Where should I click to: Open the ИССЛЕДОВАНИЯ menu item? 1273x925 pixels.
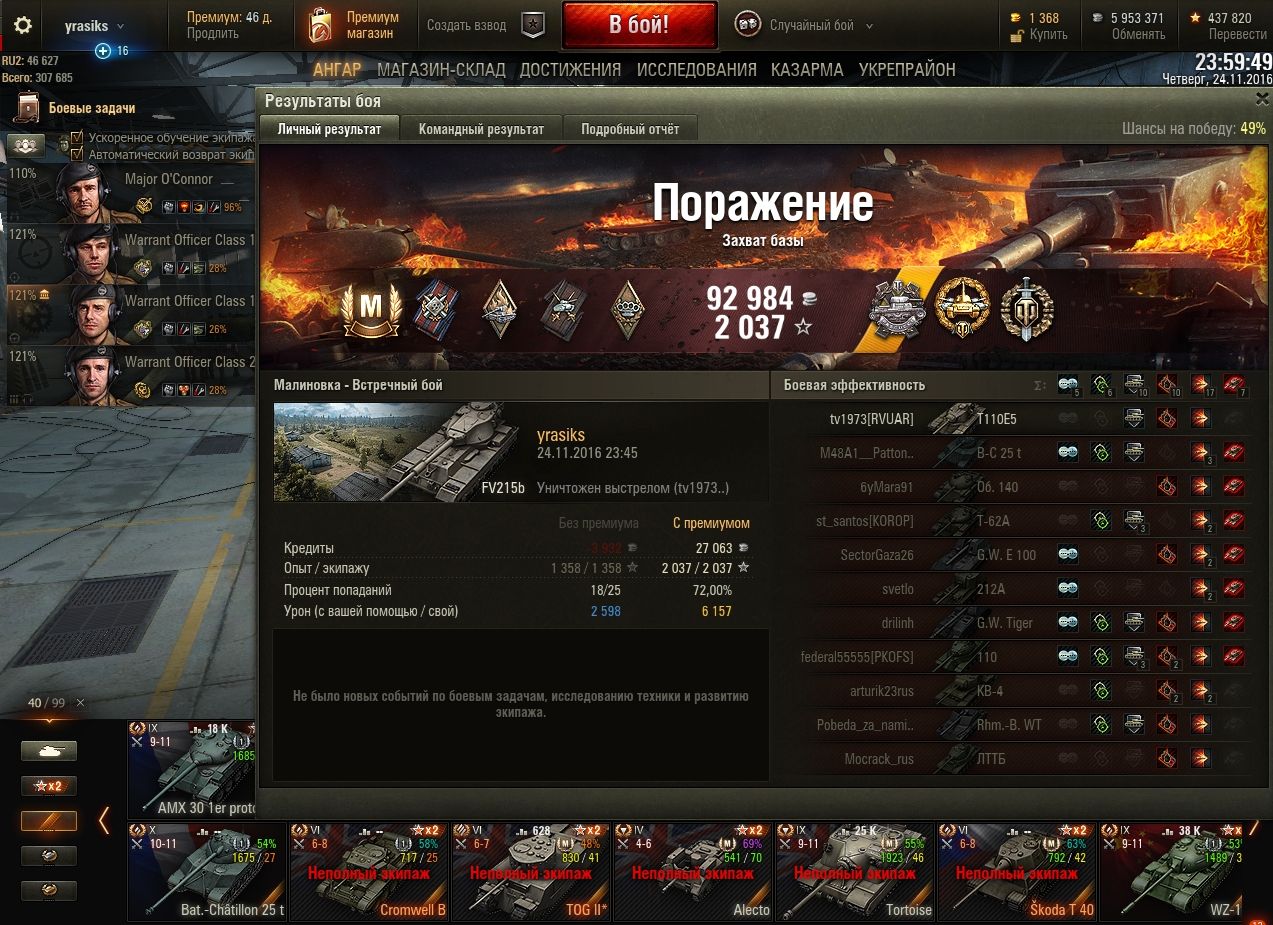(697, 70)
